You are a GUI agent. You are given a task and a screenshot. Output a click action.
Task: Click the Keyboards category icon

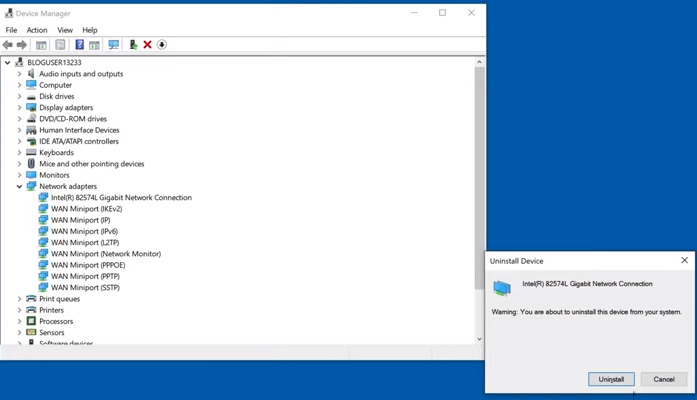click(x=31, y=152)
